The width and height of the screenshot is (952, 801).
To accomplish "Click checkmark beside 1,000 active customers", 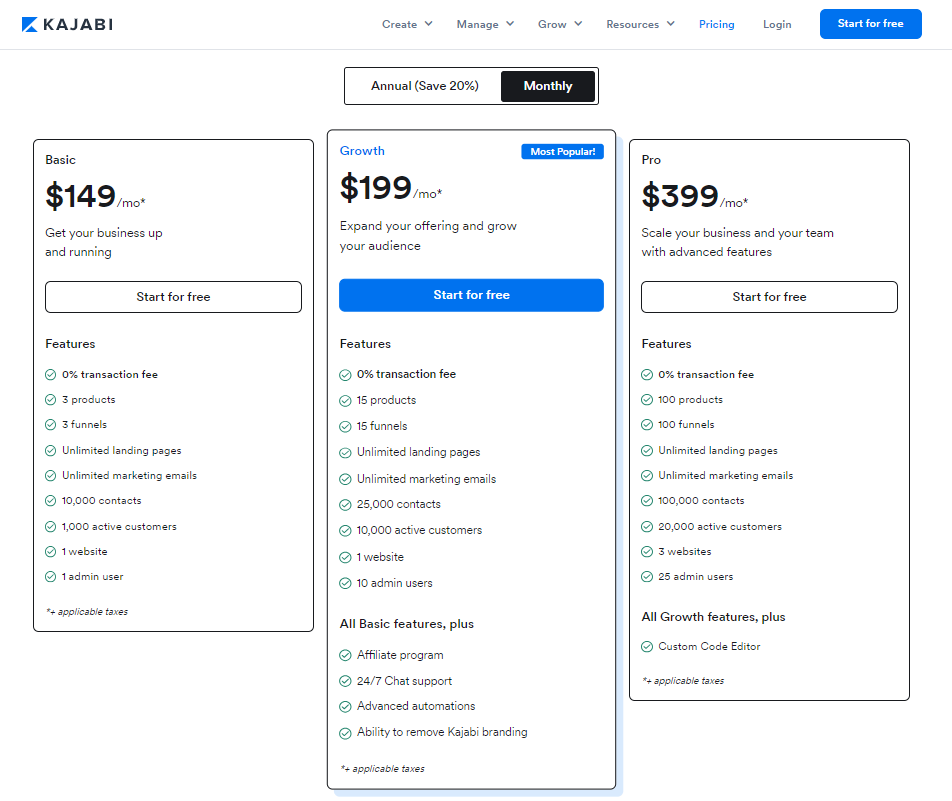I will point(50,527).
